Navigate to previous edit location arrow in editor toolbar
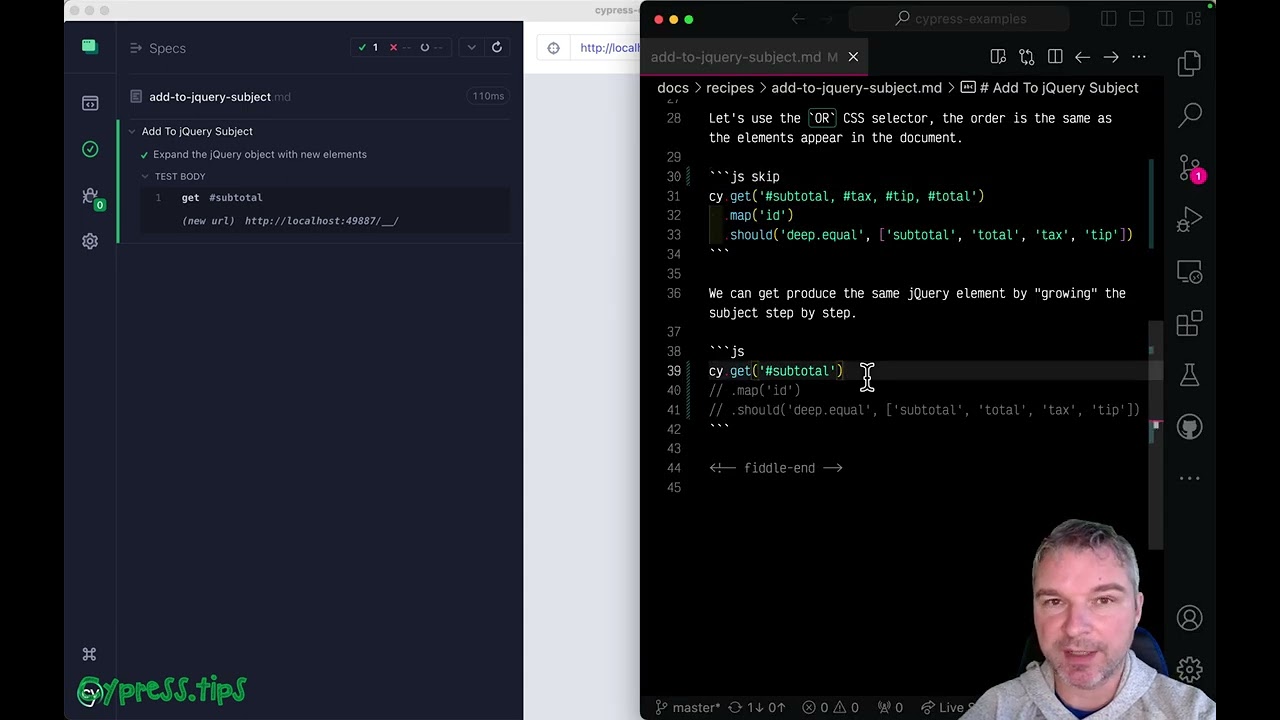Screen dimensions: 1280x720 click(x=1083, y=57)
